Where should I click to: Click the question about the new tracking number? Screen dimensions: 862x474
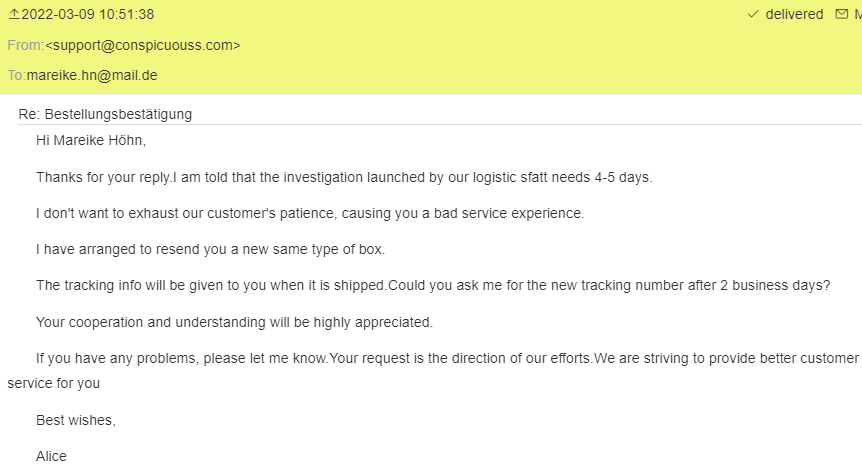pyautogui.click(x=609, y=285)
